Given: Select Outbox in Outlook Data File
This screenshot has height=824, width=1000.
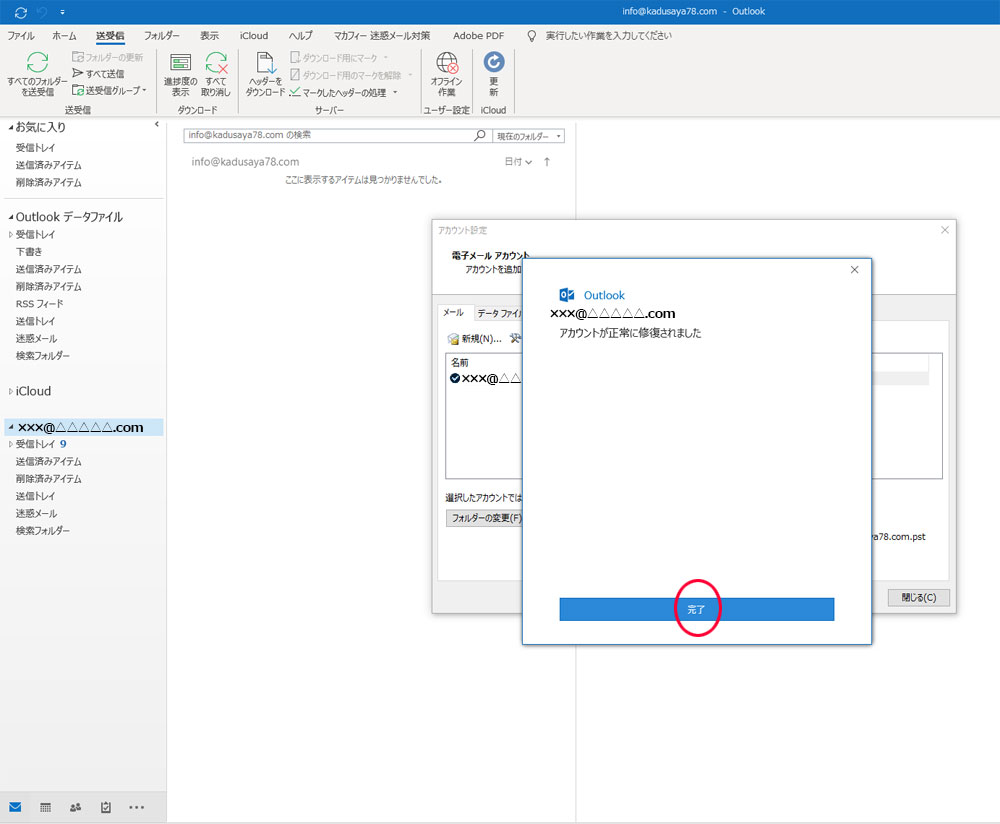Looking at the screenshot, I should [x=36, y=321].
